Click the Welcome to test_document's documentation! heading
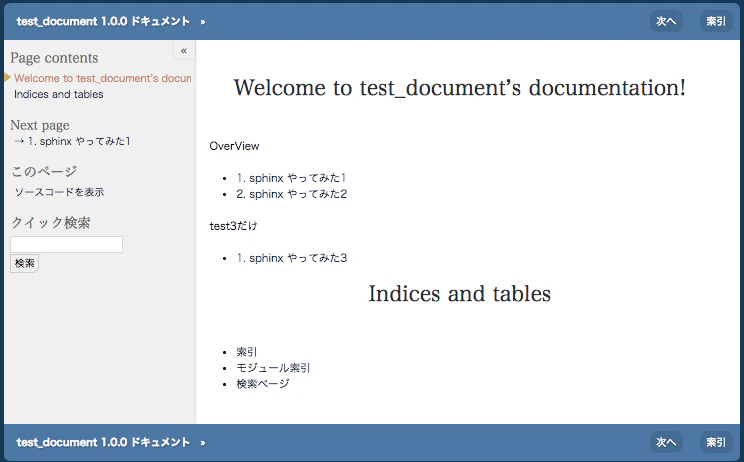The height and width of the screenshot is (462, 744). [x=459, y=88]
